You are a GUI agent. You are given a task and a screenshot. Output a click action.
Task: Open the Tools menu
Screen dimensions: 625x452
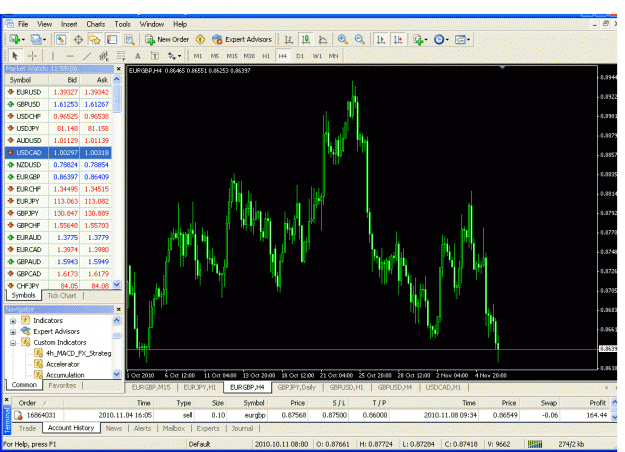point(122,24)
